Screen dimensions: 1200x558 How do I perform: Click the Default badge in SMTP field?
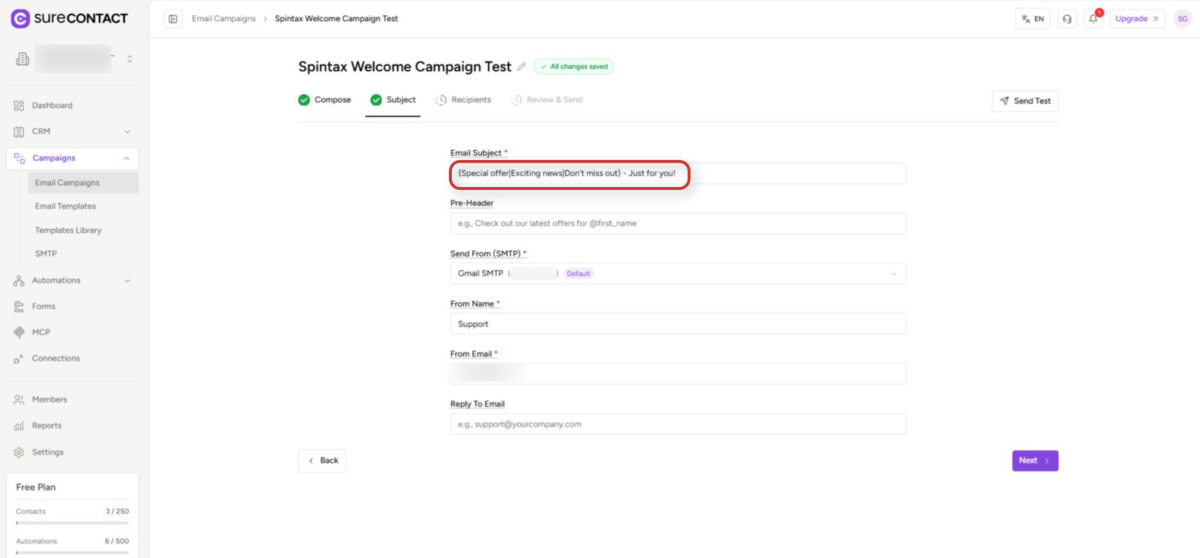(x=579, y=273)
